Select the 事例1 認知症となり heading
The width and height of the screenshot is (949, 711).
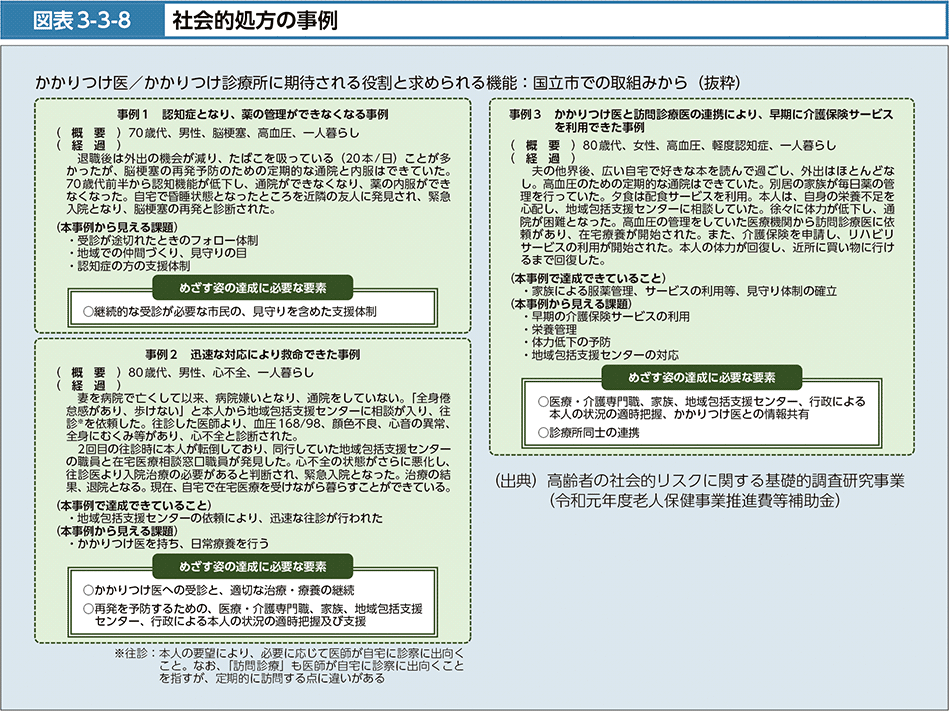[252, 115]
